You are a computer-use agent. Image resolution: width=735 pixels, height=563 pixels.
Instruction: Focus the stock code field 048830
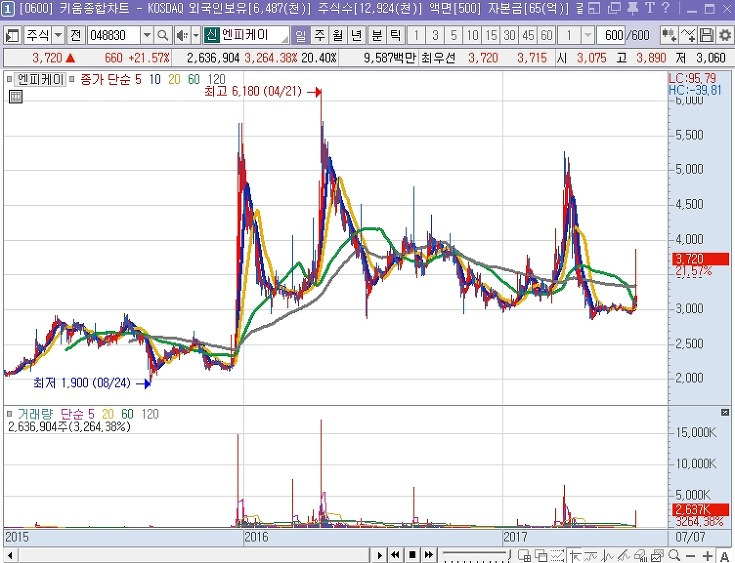pyautogui.click(x=114, y=35)
